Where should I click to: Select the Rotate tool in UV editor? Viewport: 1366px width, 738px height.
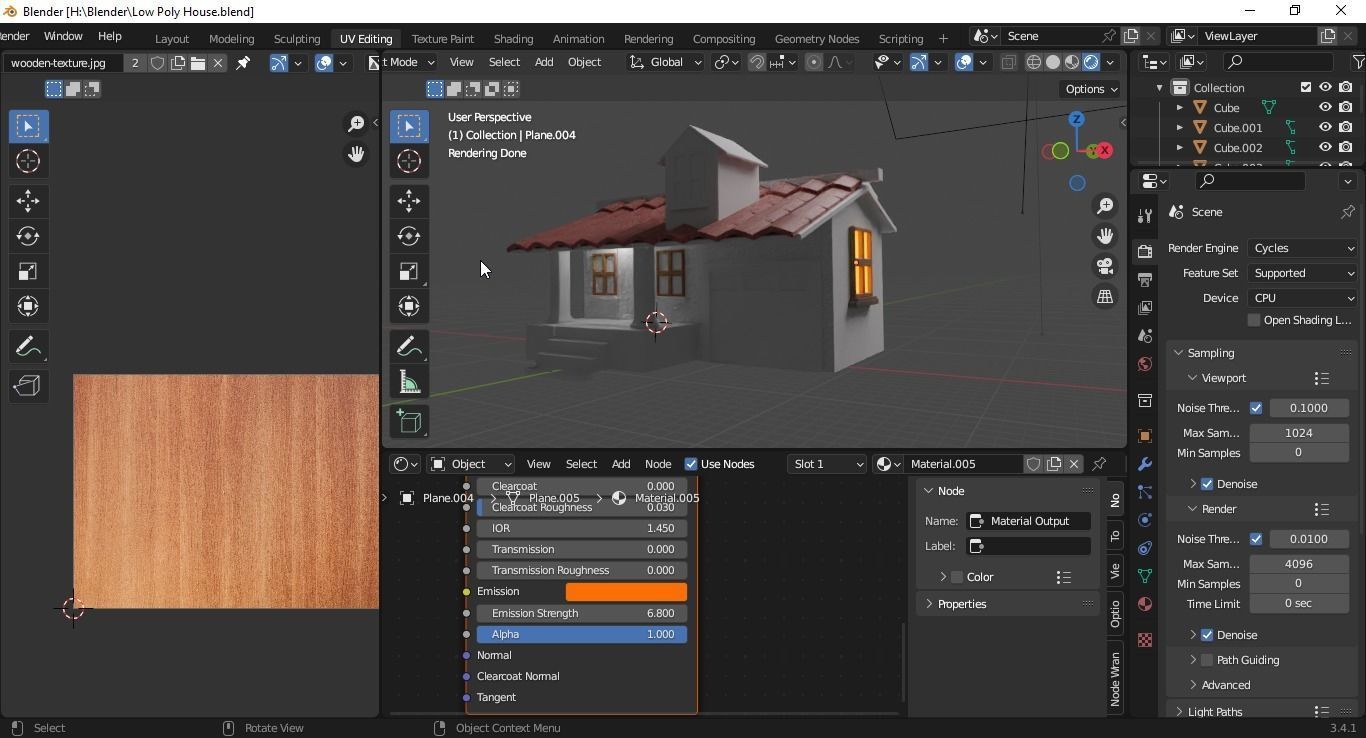(27, 236)
